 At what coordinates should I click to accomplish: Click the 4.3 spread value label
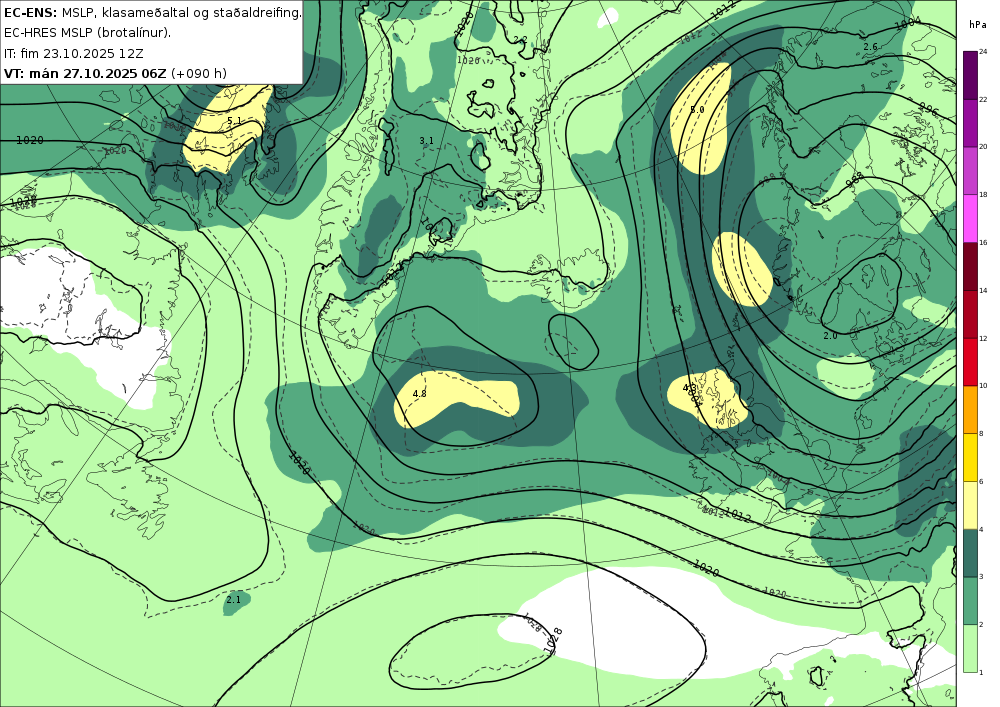[x=689, y=388]
